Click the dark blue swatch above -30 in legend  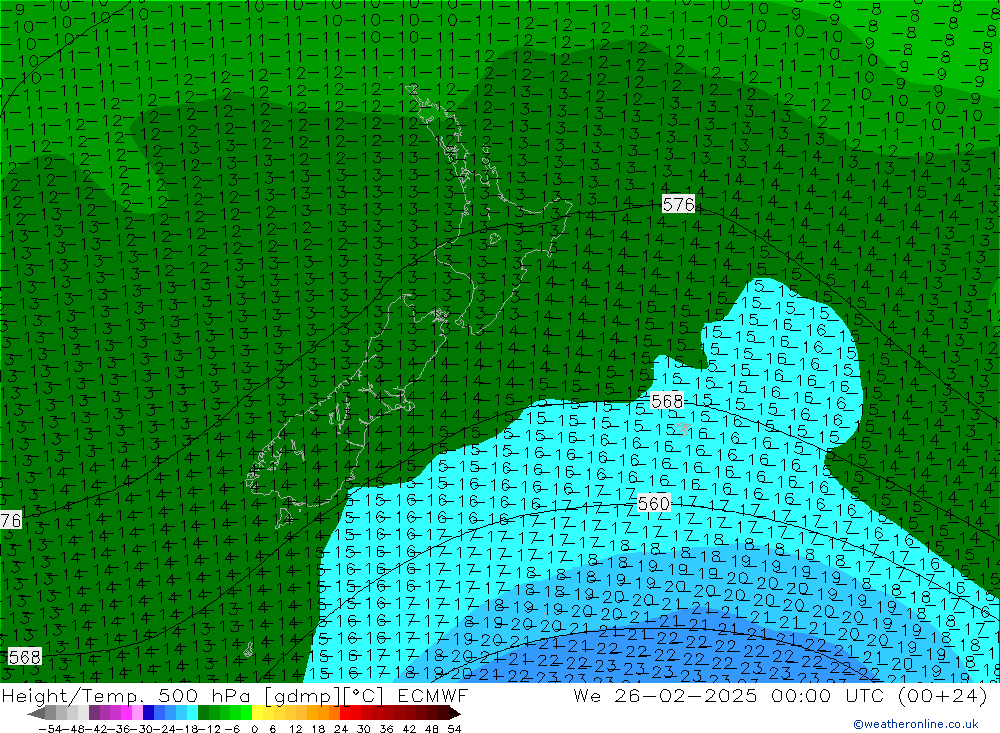148,713
